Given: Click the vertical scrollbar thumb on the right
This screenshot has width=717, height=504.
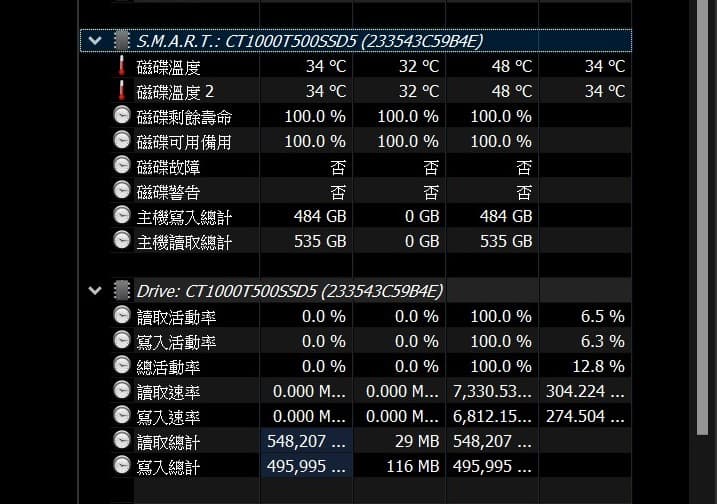Looking at the screenshot, I should tap(702, 217).
